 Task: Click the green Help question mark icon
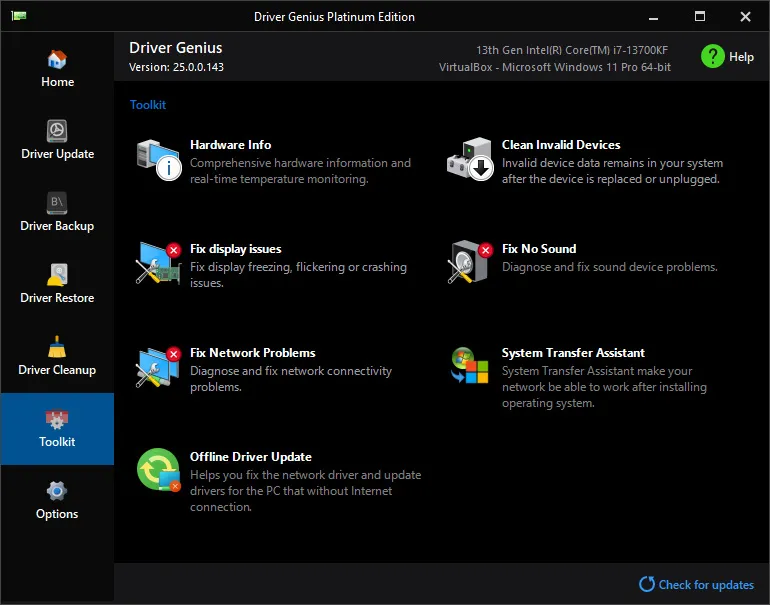pyautogui.click(x=713, y=56)
